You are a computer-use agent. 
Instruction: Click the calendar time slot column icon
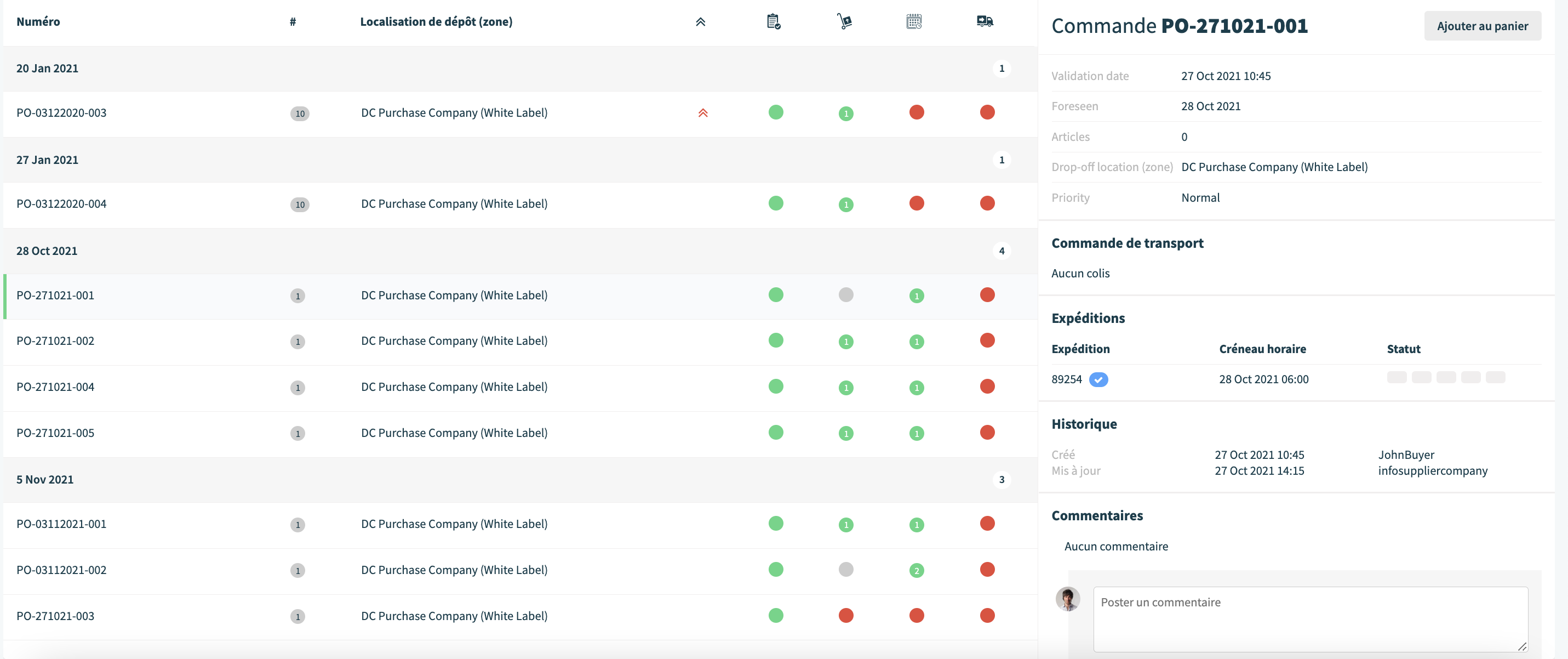(x=914, y=22)
